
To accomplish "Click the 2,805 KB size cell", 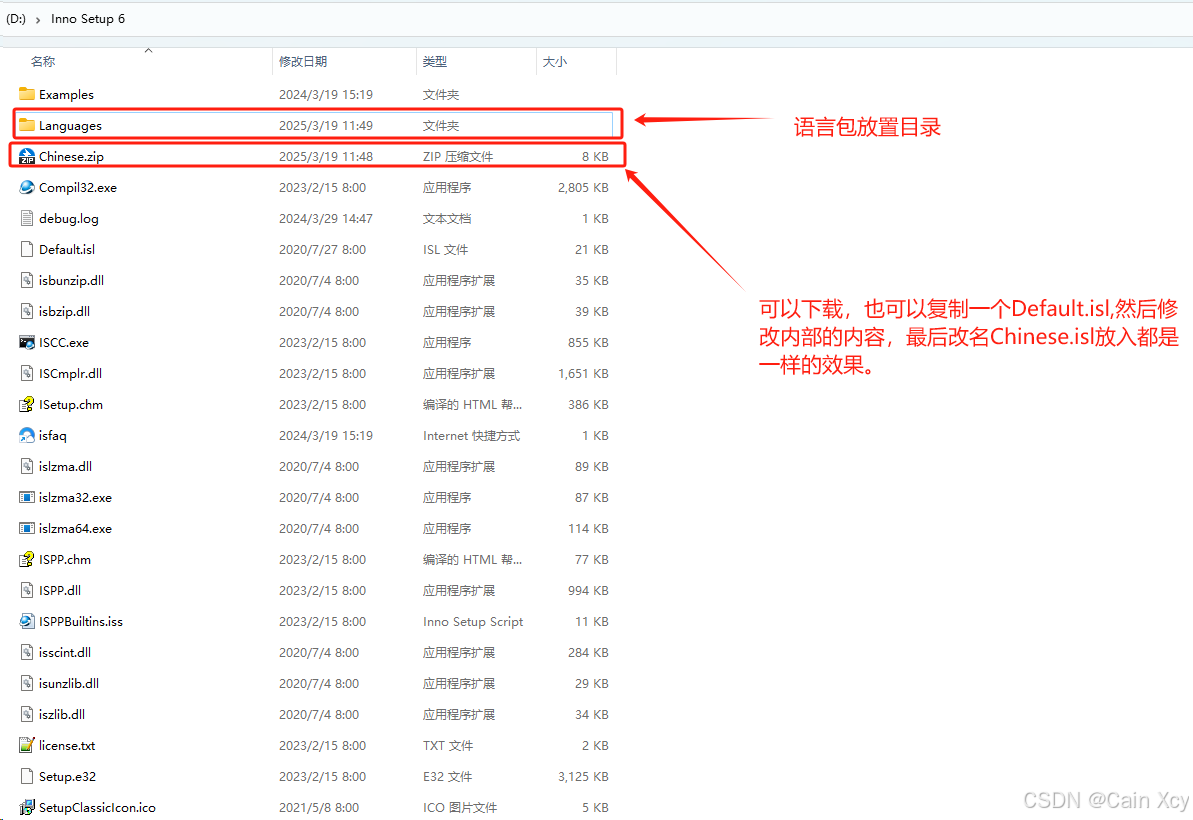I will coord(583,187).
